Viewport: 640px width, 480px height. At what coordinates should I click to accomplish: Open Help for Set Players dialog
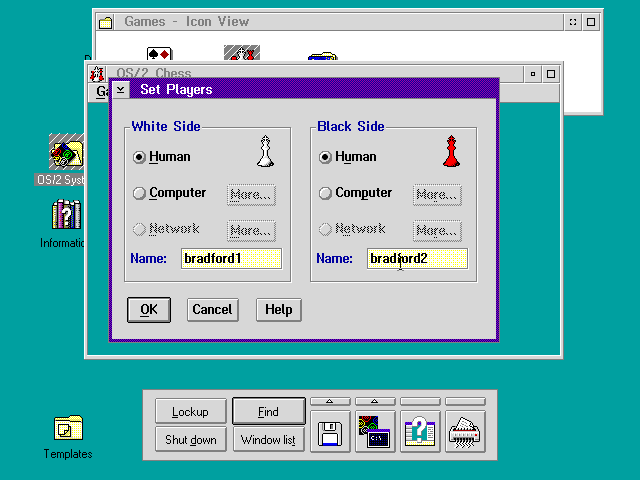coord(279,310)
